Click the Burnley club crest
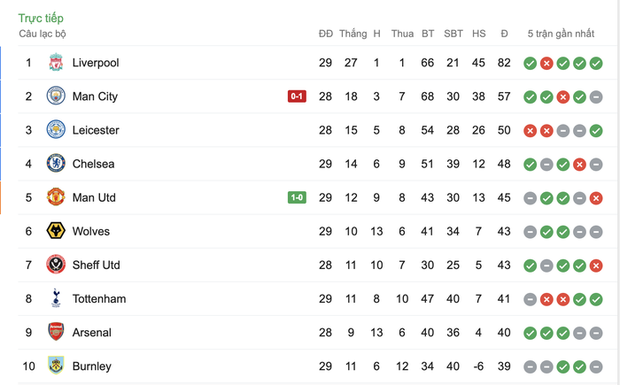Screen dimensions: 620x385 (x=56, y=366)
